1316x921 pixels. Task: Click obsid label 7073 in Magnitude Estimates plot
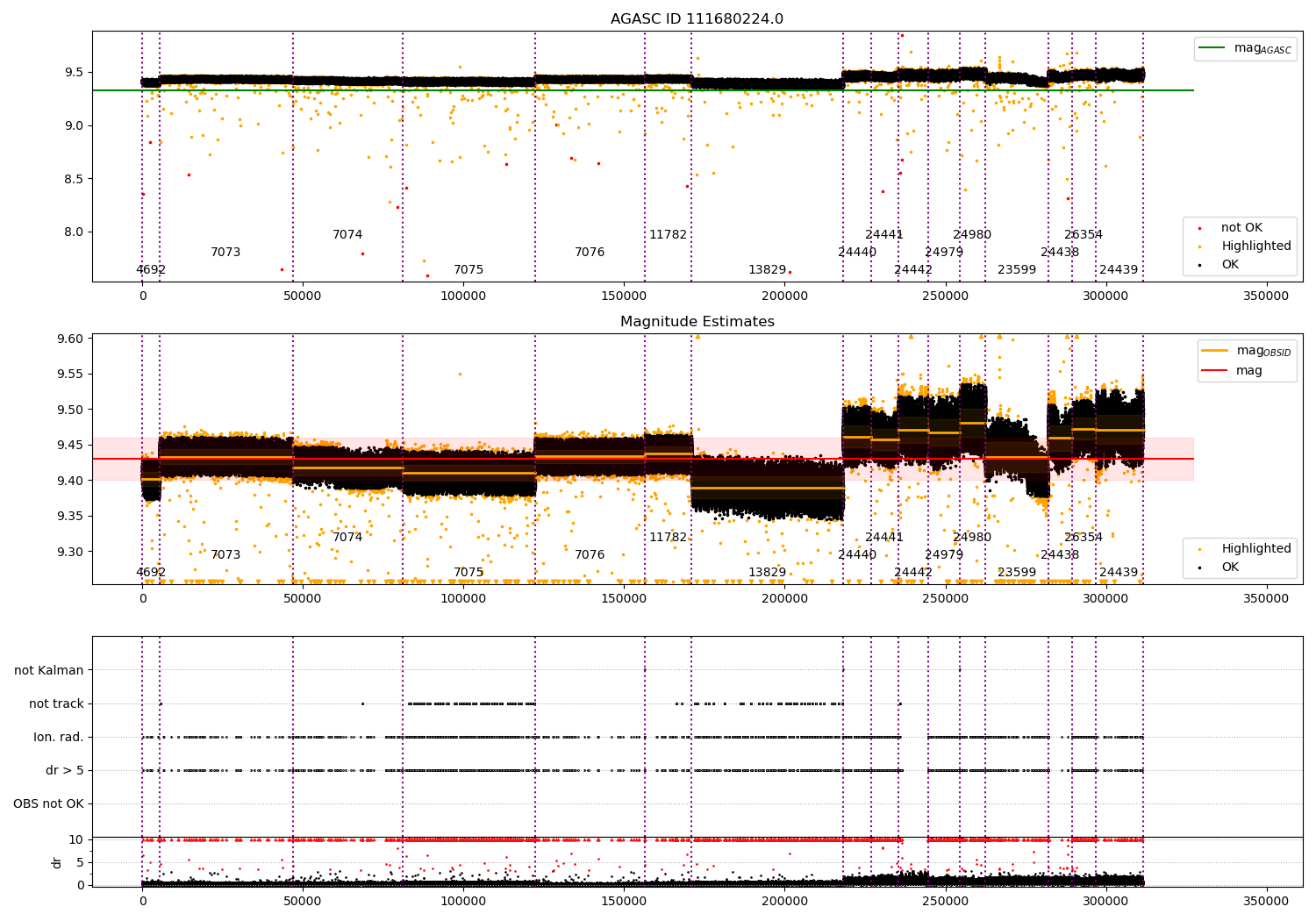(225, 555)
